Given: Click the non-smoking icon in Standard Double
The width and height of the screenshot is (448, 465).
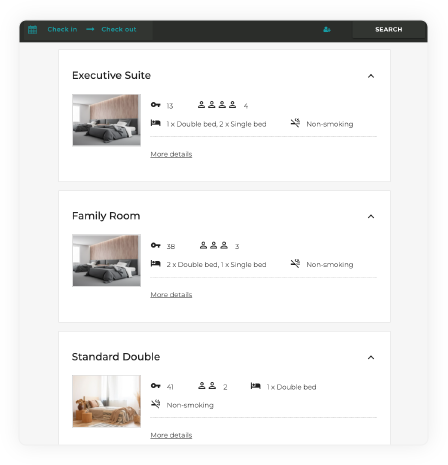Looking at the screenshot, I should (x=156, y=404).
